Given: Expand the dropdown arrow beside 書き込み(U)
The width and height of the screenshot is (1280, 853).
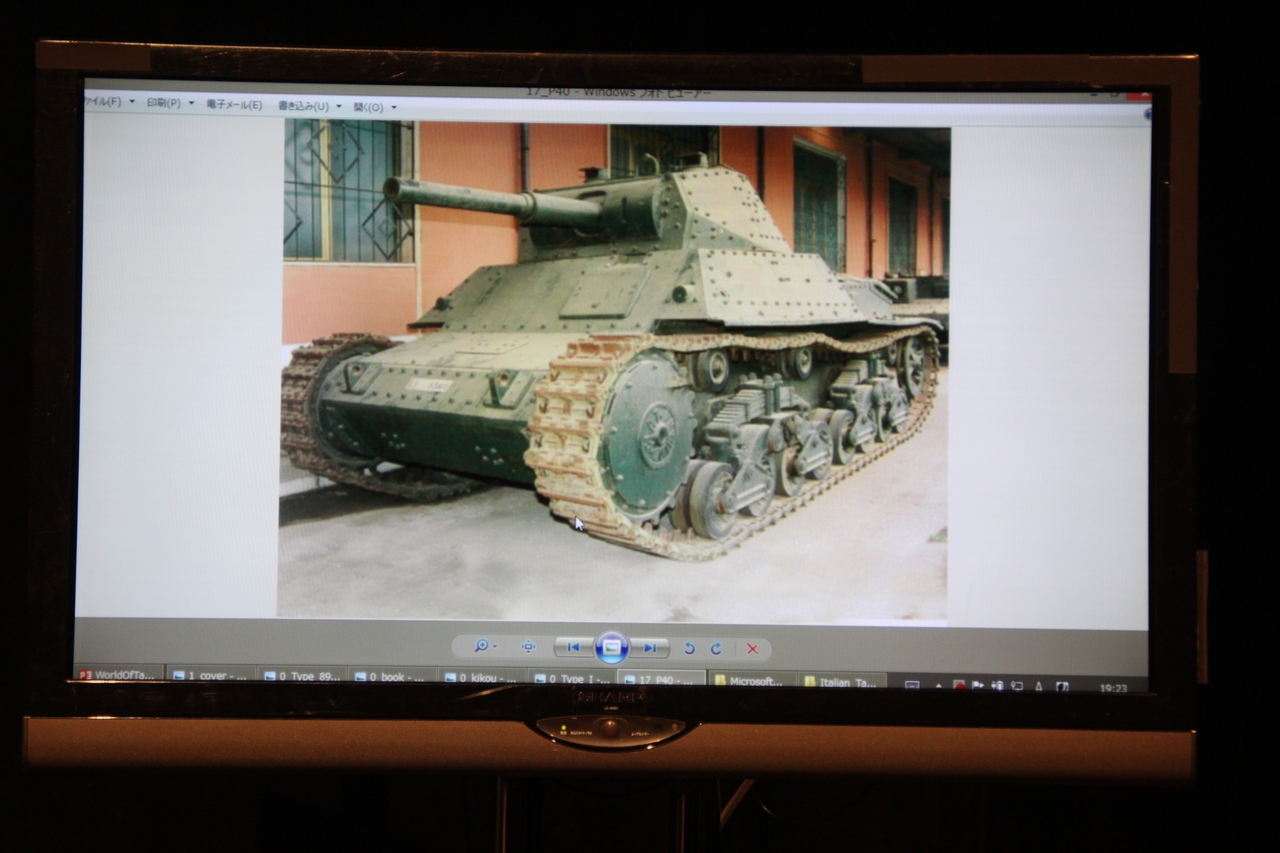Looking at the screenshot, I should coord(338,106).
